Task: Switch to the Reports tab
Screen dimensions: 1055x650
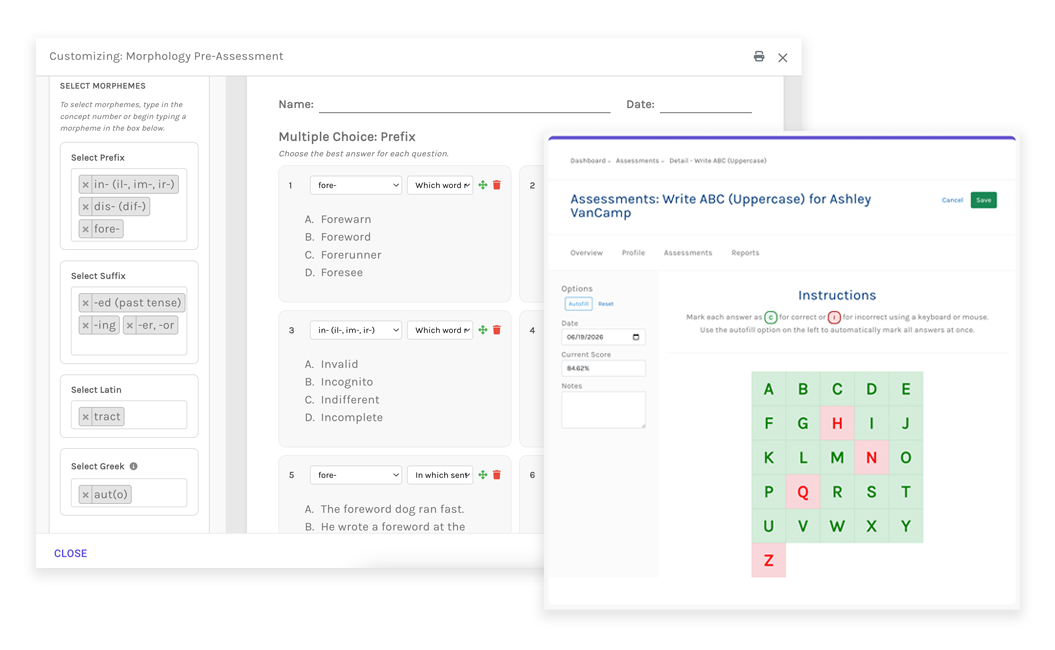Action: [x=745, y=253]
